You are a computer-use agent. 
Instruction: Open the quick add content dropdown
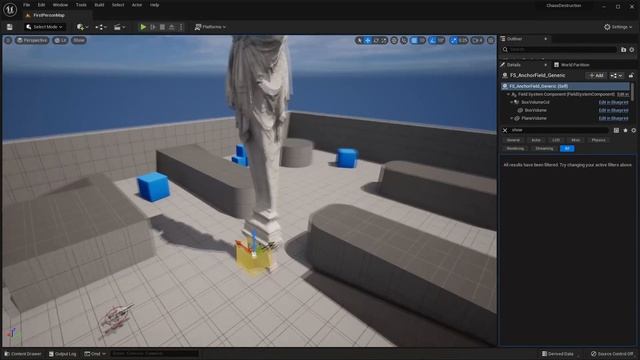click(x=82, y=27)
